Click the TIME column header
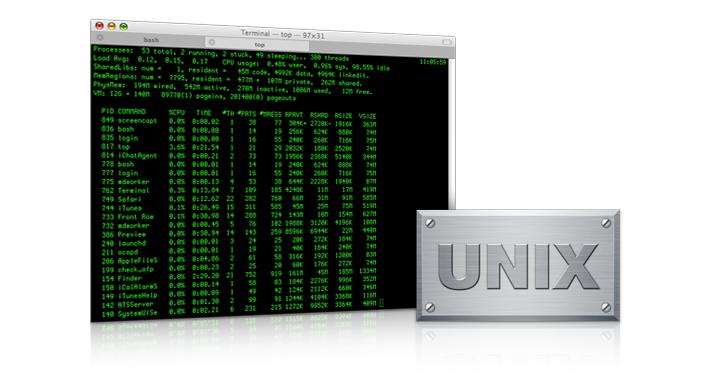 click(204, 113)
